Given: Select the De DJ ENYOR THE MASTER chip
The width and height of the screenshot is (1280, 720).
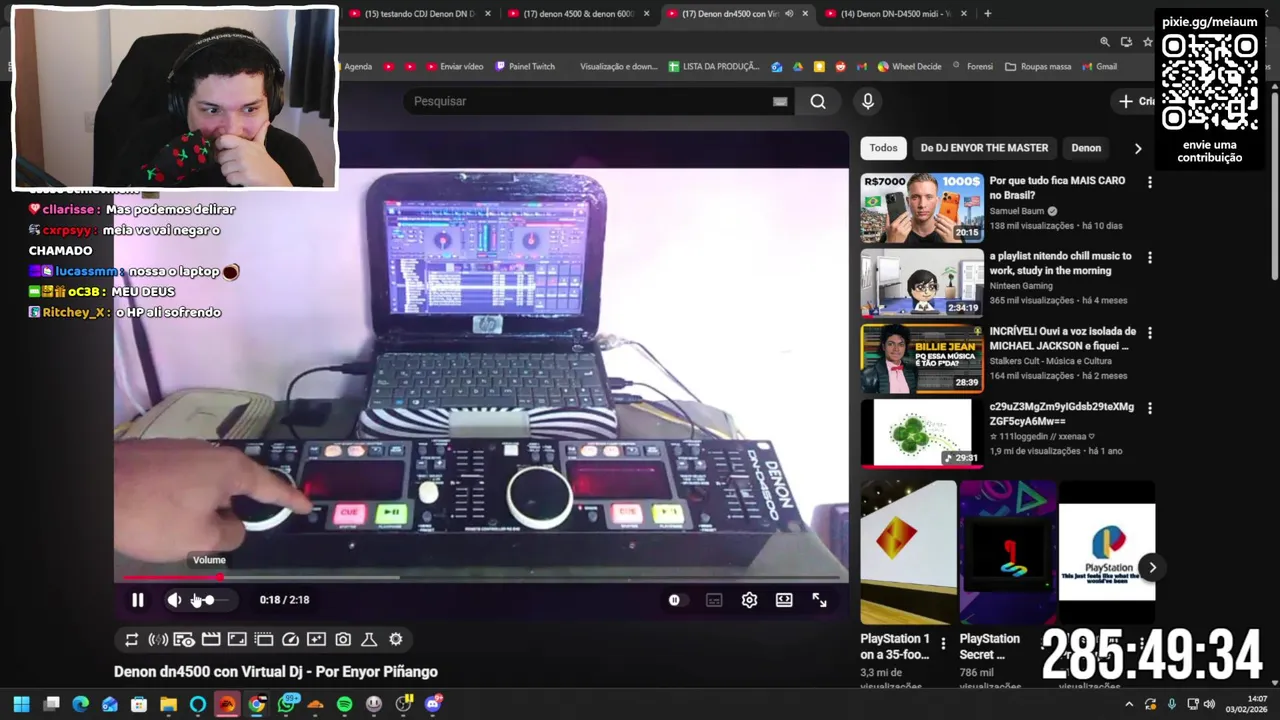Looking at the screenshot, I should [984, 148].
